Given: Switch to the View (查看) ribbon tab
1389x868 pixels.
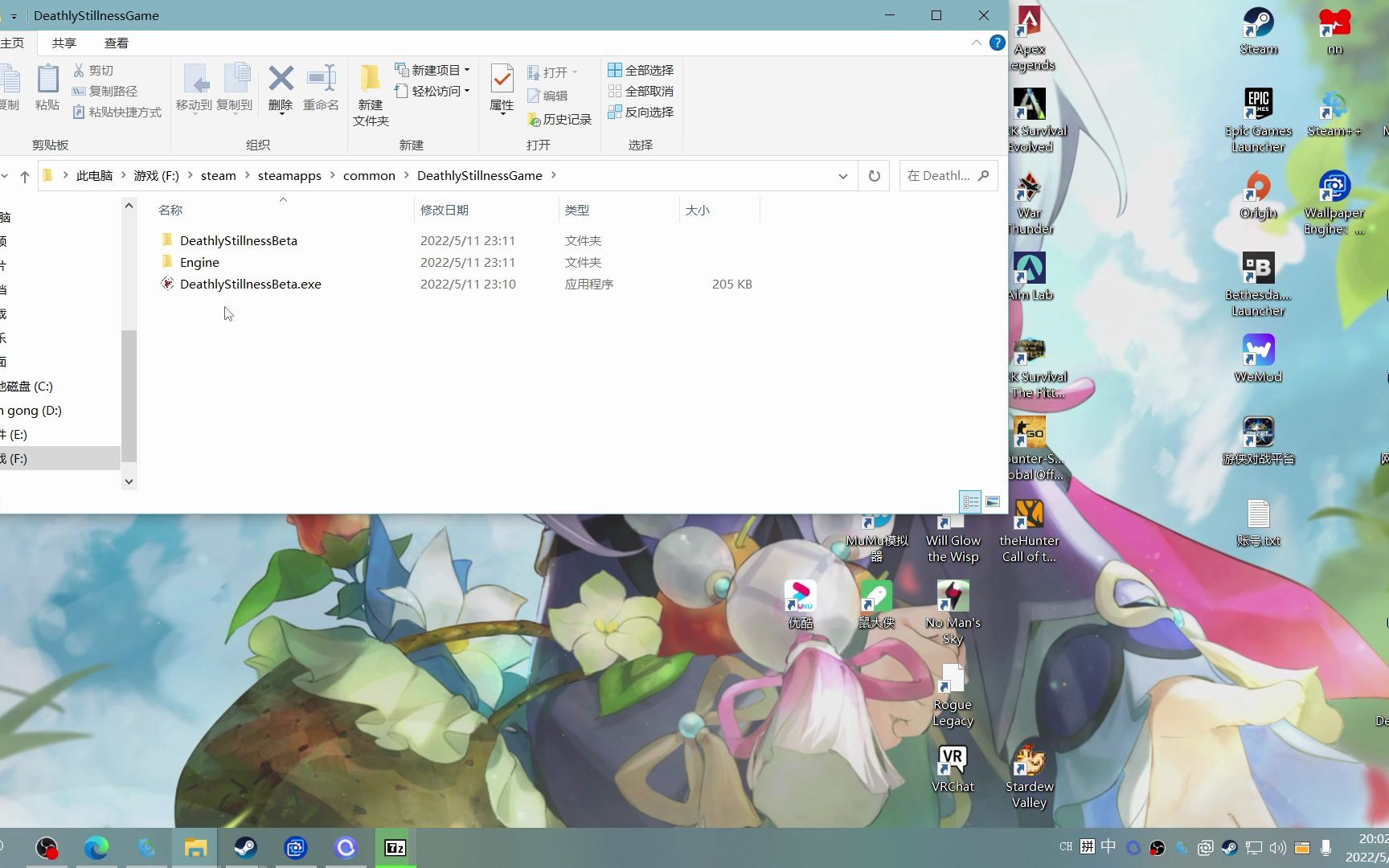Looking at the screenshot, I should pos(117,43).
